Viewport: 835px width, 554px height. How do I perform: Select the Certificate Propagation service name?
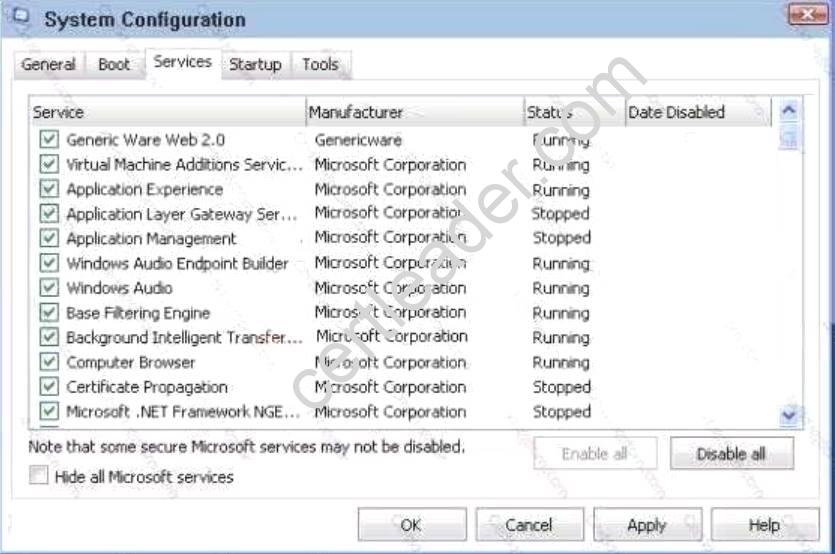click(147, 387)
